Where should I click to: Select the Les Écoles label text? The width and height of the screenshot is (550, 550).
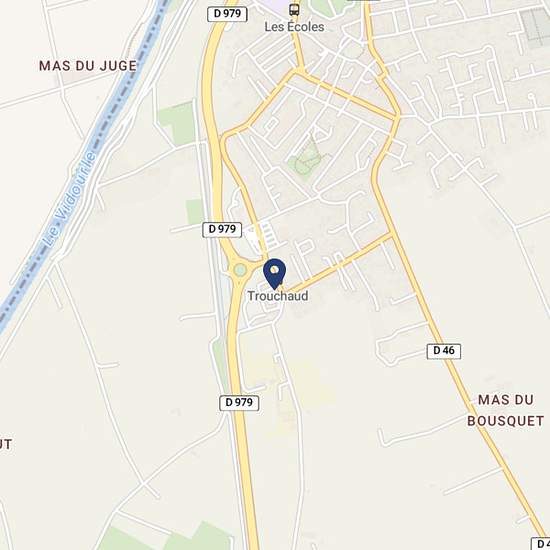[294, 27]
